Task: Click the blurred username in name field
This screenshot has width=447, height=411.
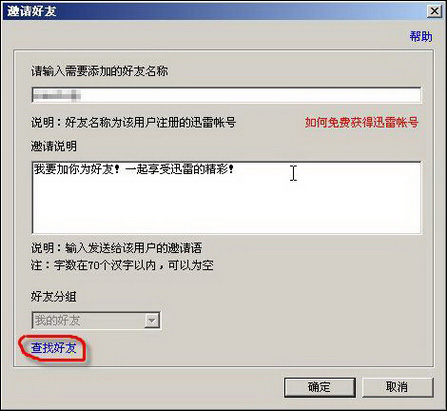Action: 57,95
